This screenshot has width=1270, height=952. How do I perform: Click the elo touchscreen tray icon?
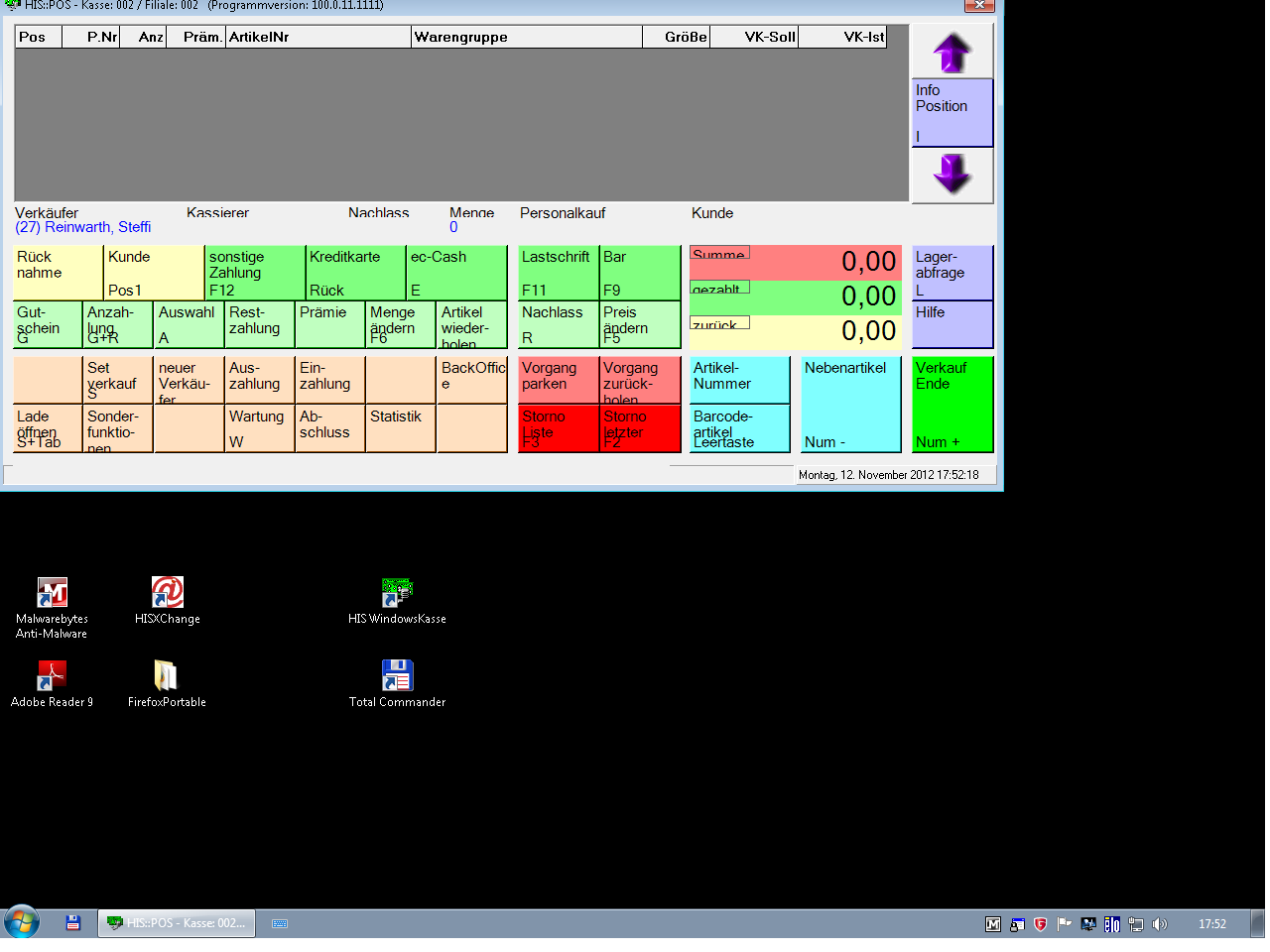[1112, 924]
